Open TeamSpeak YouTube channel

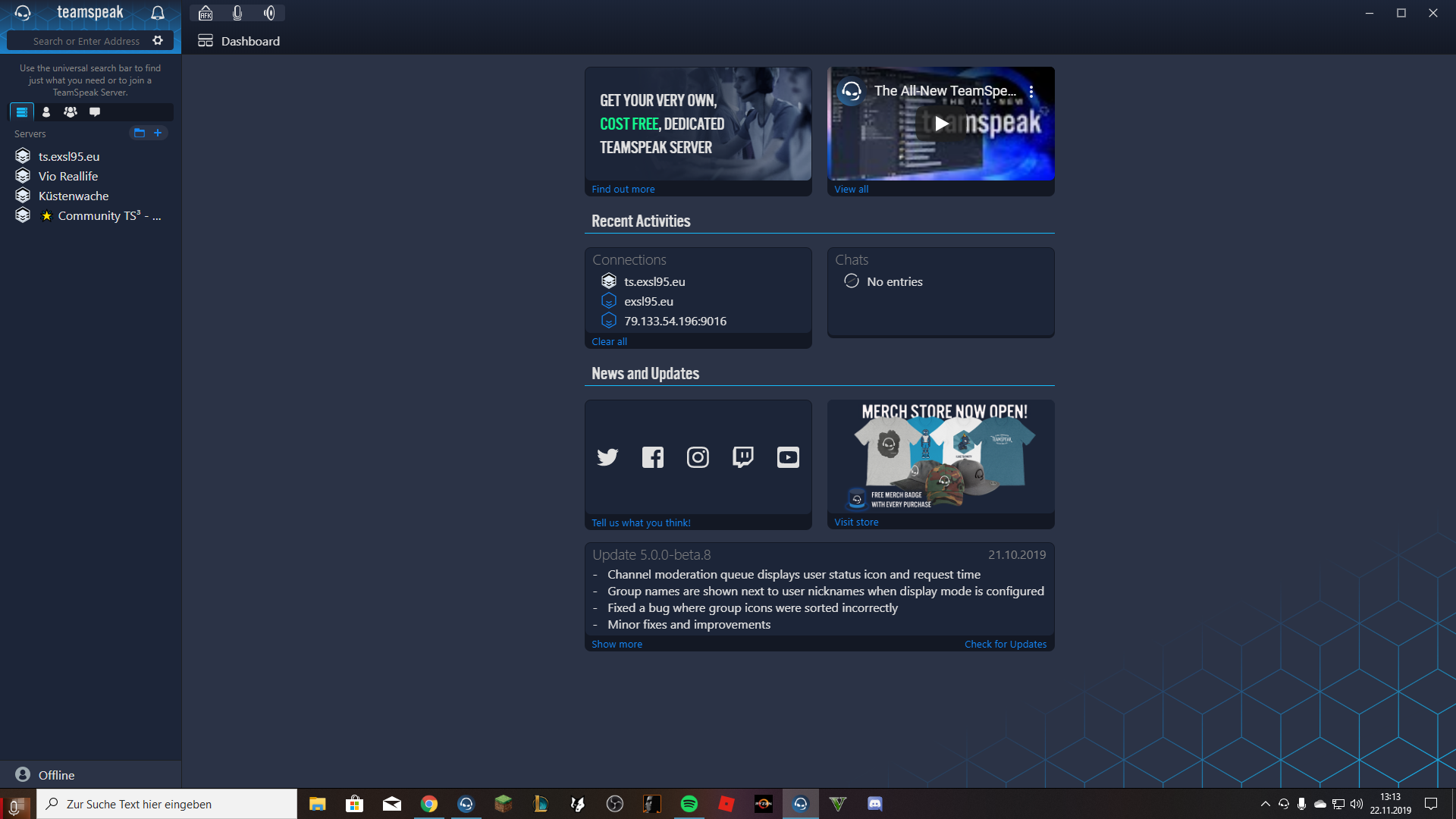(788, 457)
